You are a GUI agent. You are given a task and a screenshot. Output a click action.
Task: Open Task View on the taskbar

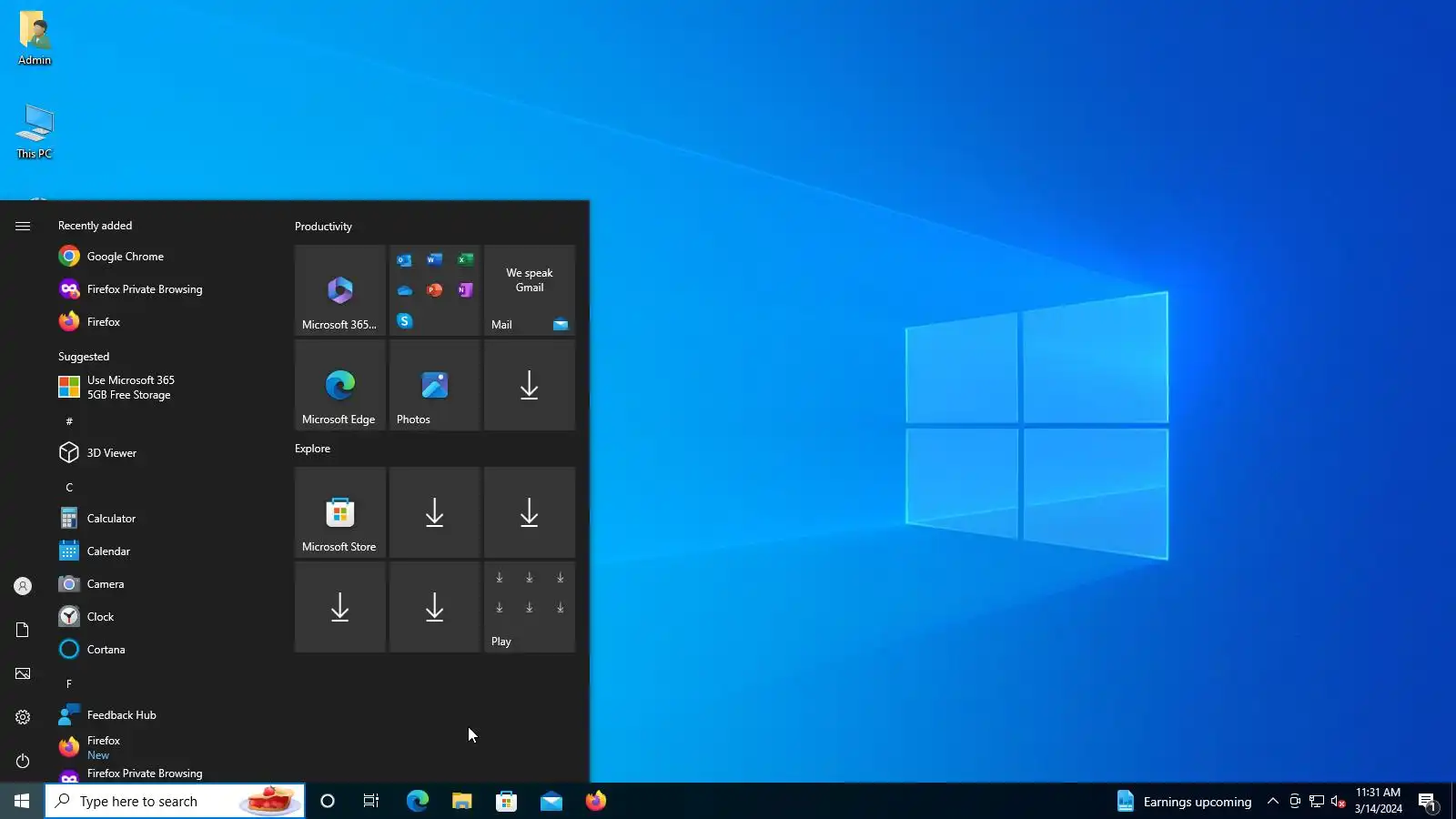(371, 801)
